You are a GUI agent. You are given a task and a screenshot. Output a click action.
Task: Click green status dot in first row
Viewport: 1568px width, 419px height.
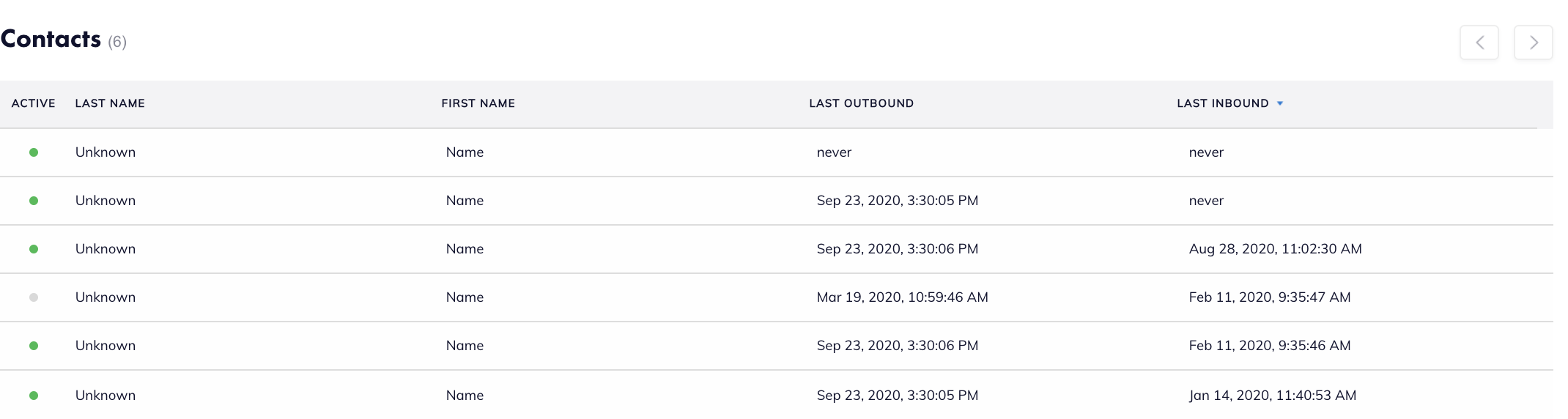point(34,152)
